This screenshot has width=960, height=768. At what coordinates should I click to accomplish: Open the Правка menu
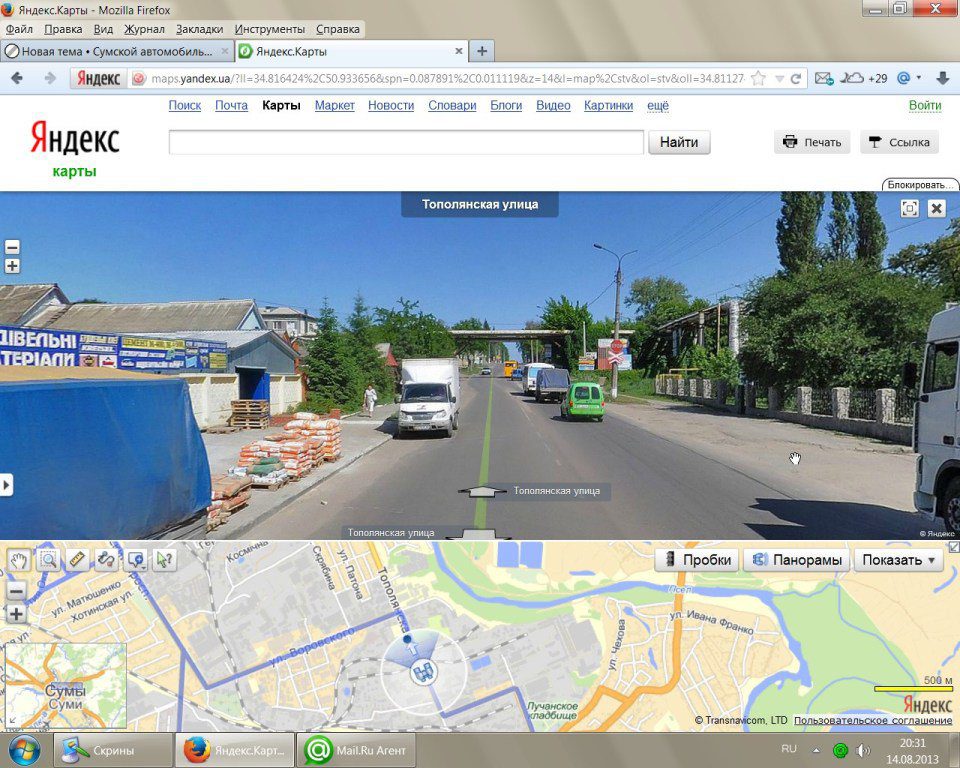(63, 29)
